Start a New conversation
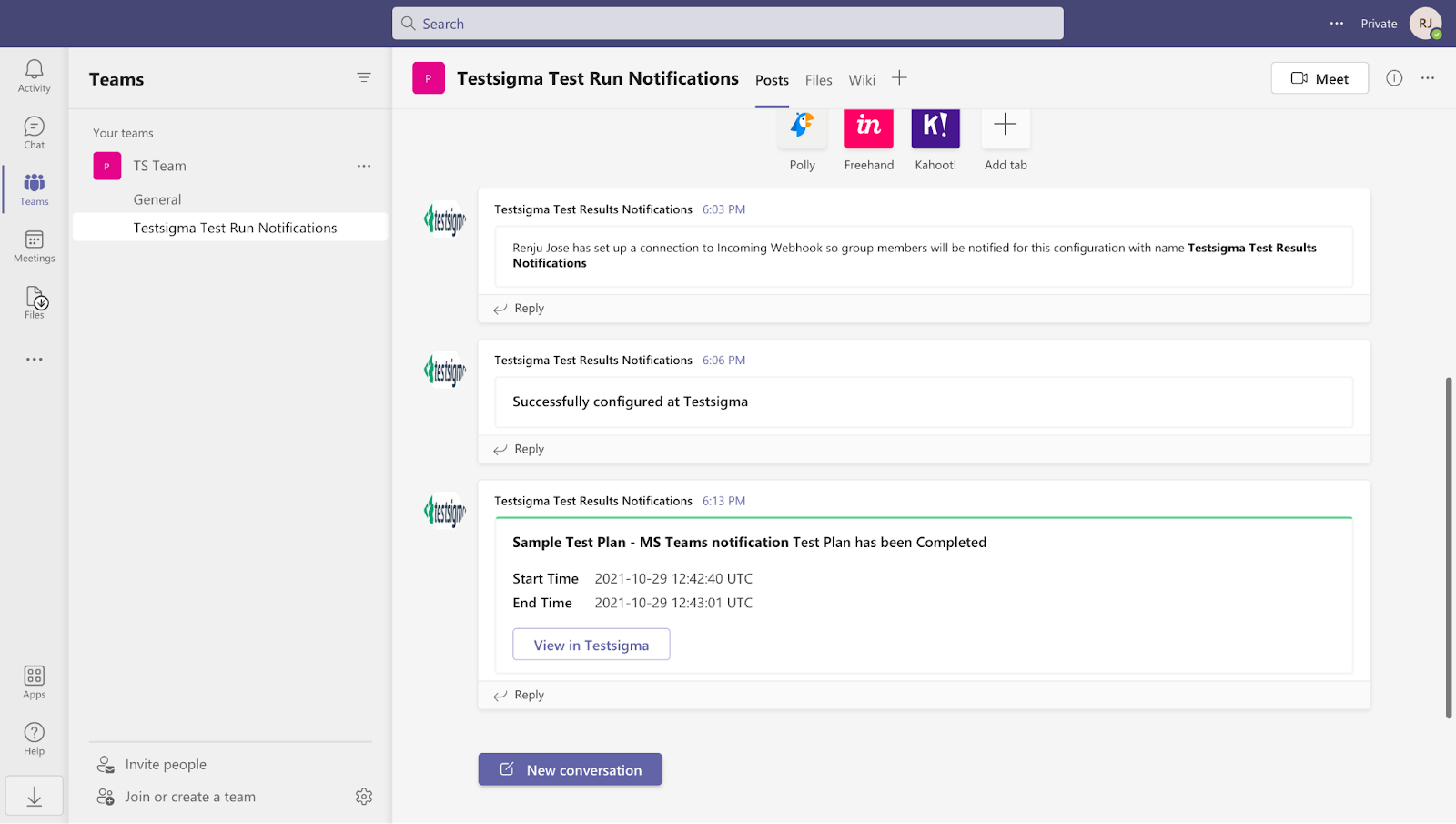 [570, 769]
